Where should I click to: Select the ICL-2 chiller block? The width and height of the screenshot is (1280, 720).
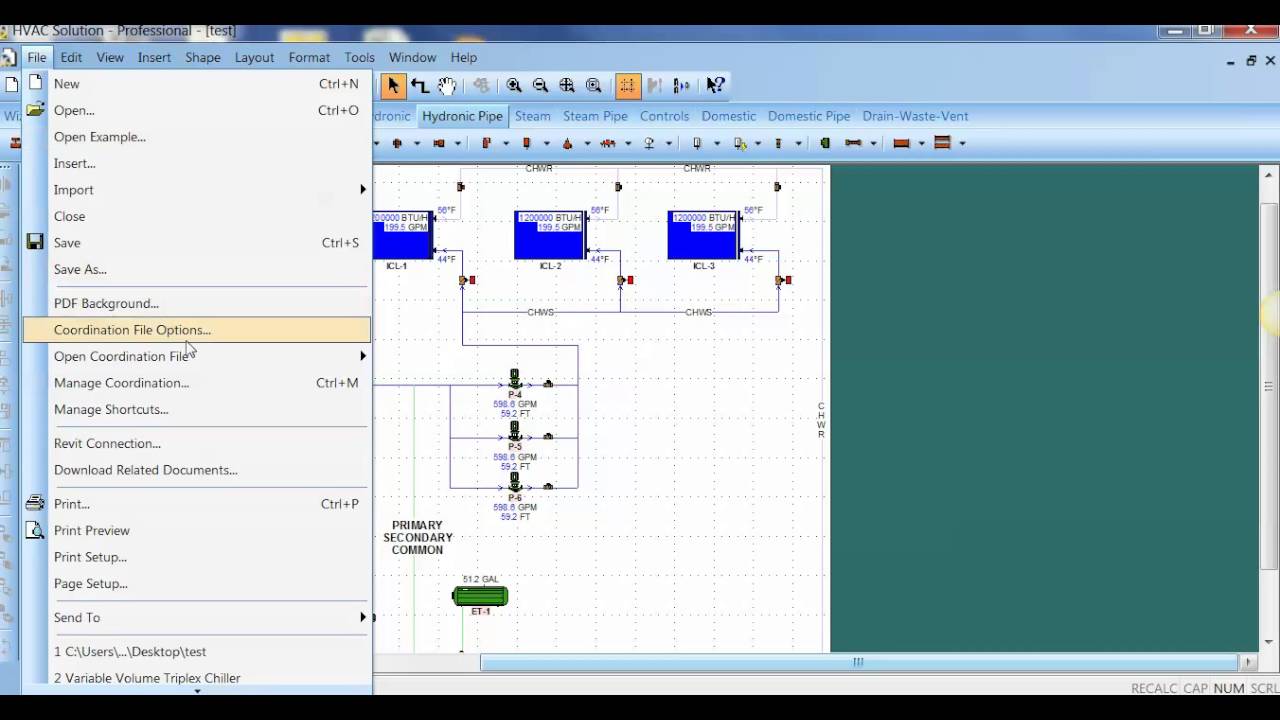click(550, 235)
